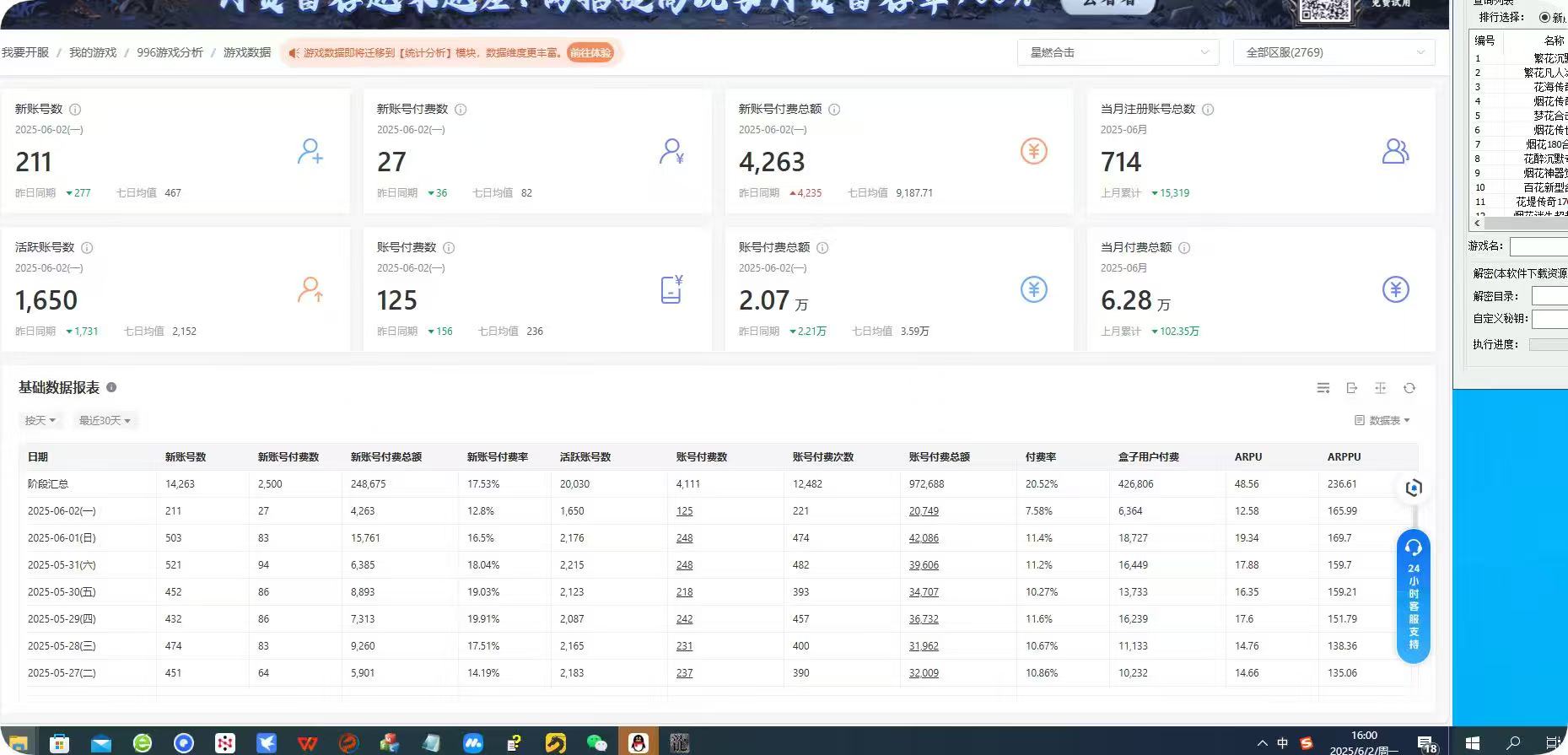Screen dimensions: 1568x755
Task: Click the 游戏名 input field
Action: pos(1538,246)
